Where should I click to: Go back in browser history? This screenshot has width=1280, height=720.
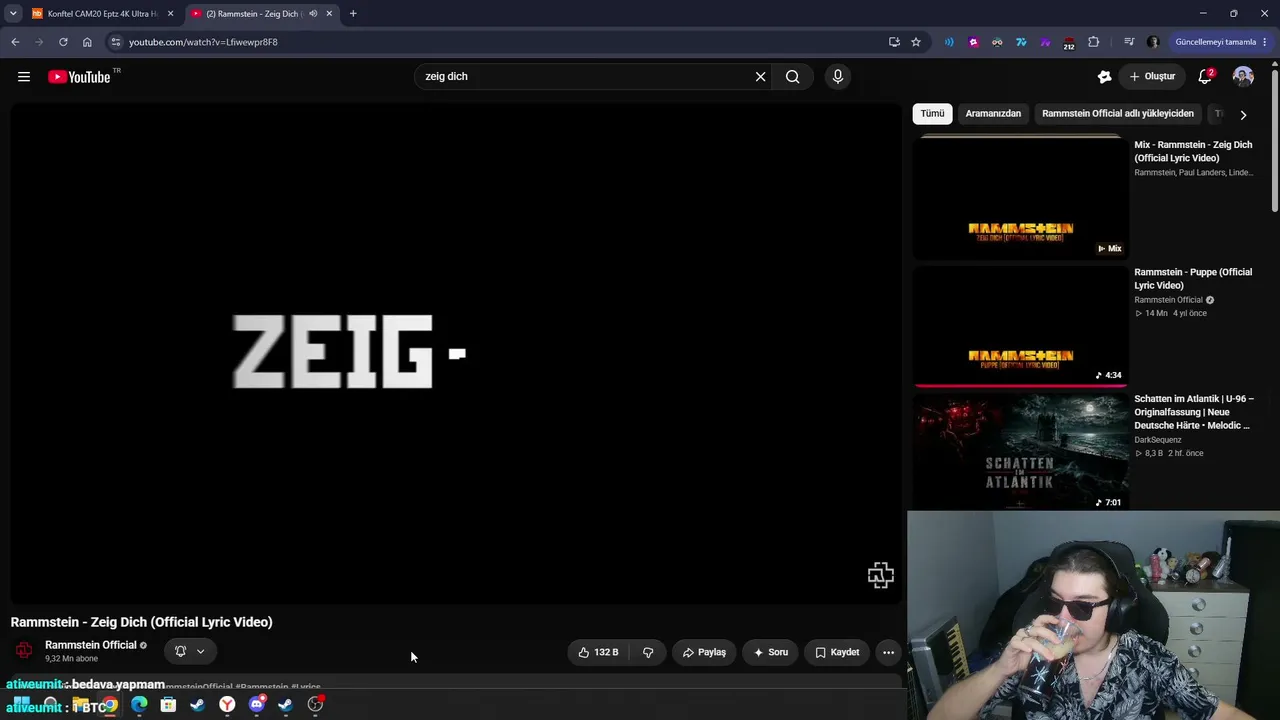coord(15,42)
